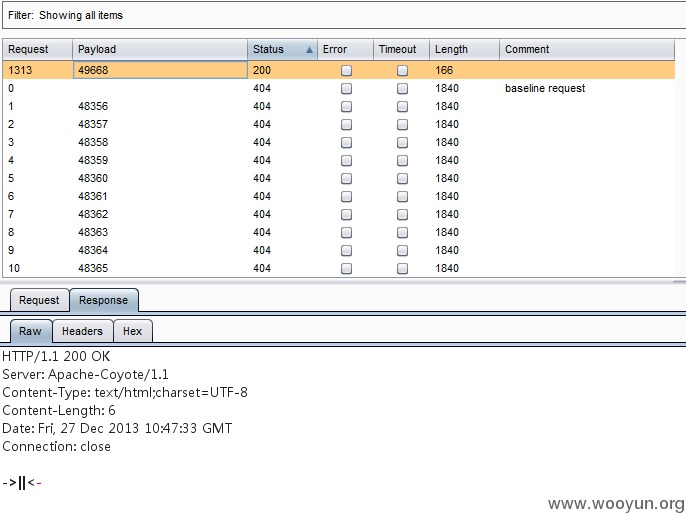Sort by the Length column header
Viewport: 686px width, 513px height.
(464, 49)
